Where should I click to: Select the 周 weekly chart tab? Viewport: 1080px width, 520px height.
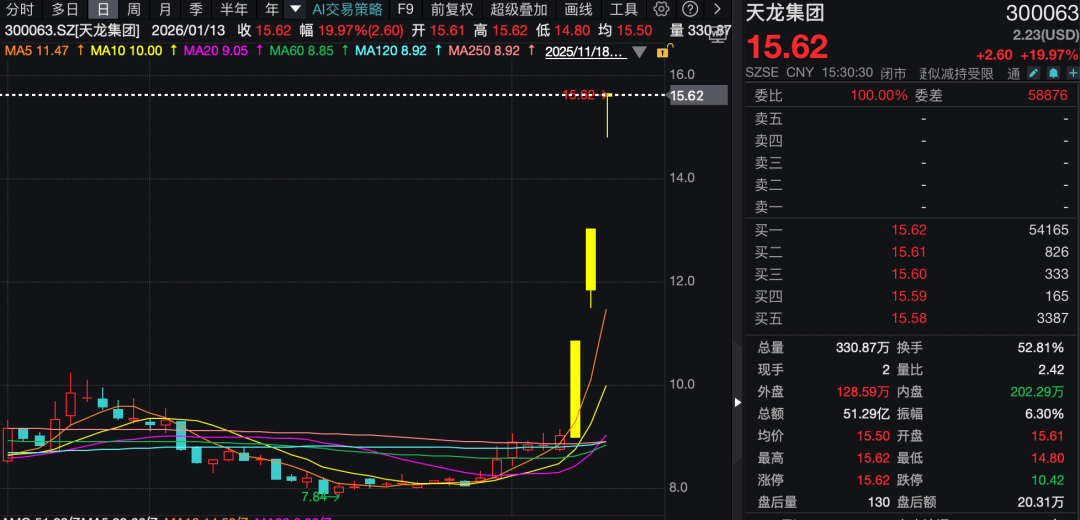133,9
